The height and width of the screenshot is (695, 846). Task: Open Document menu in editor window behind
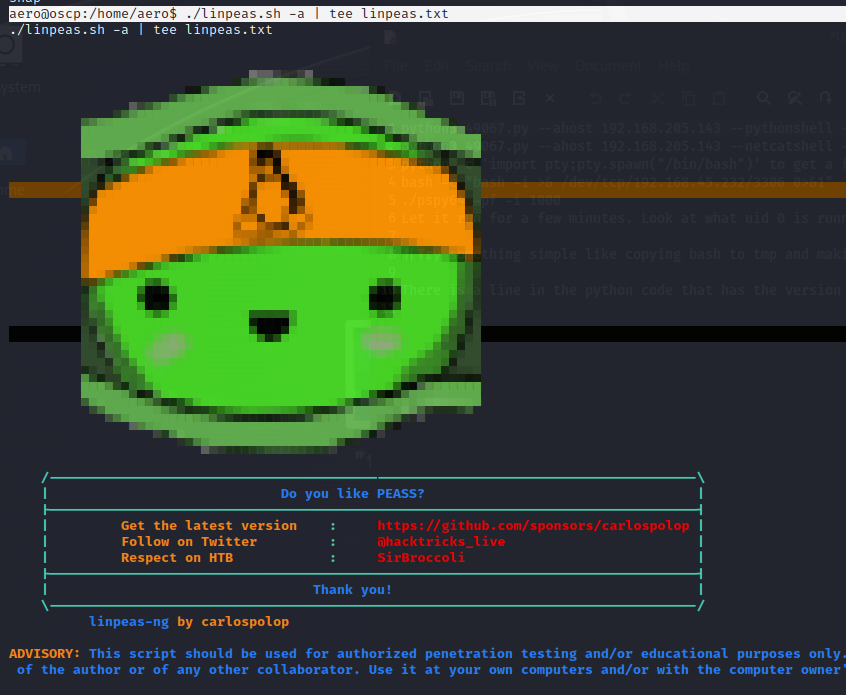[x=609, y=66]
